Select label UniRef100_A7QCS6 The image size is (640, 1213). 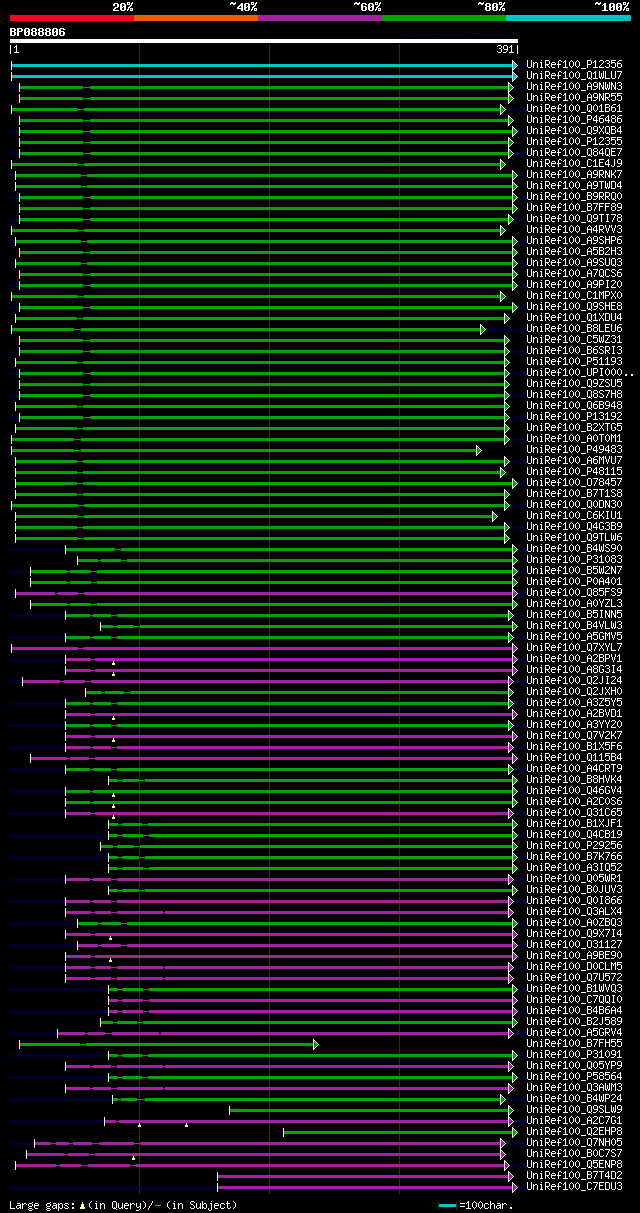574,273
